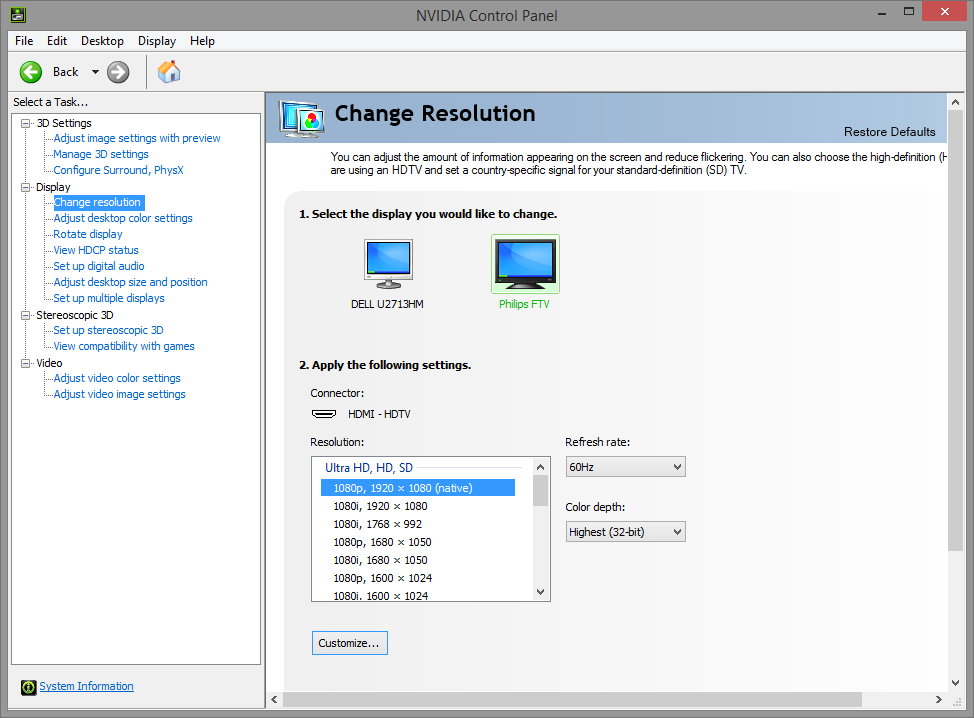The height and width of the screenshot is (718, 974).
Task: Click the System Information icon
Action: tap(29, 687)
